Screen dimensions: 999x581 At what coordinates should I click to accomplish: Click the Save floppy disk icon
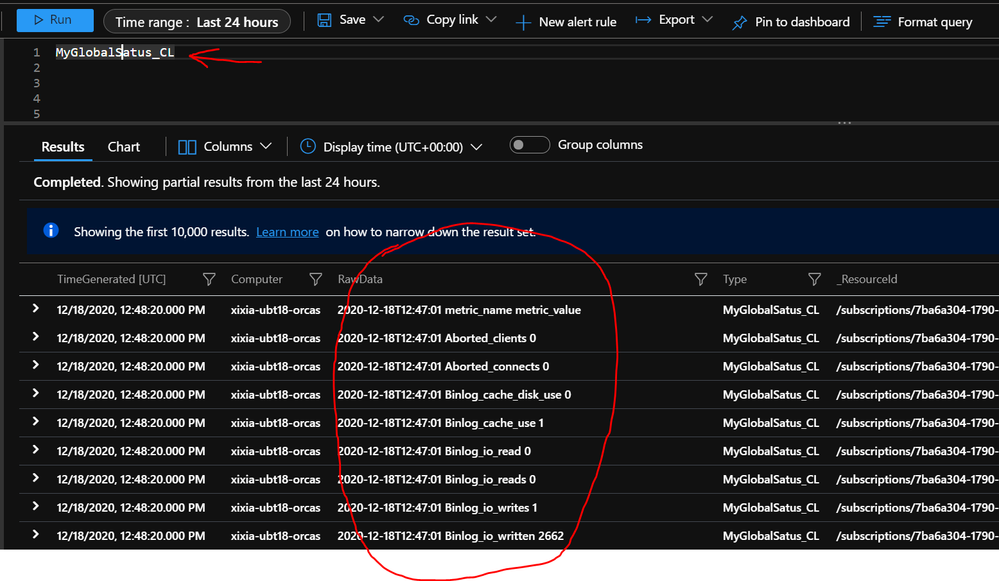coord(324,20)
